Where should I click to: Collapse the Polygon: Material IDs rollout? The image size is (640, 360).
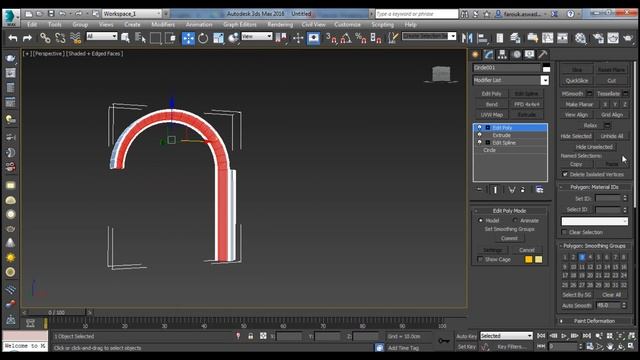[594, 187]
